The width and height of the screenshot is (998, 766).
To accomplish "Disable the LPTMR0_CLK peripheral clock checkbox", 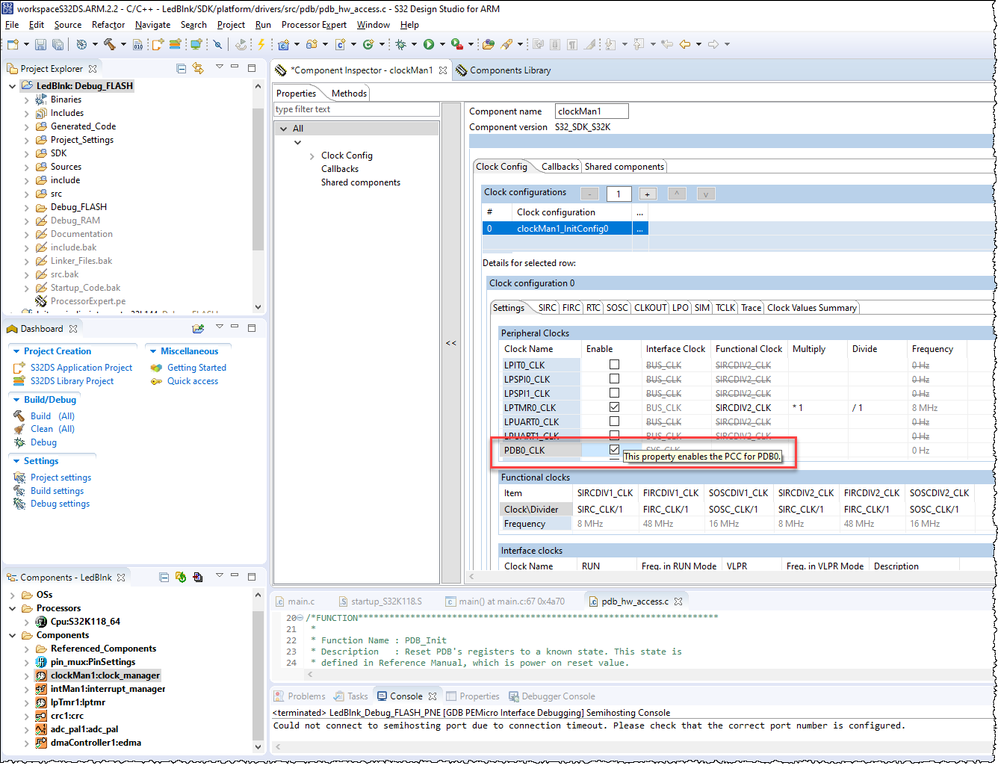I will click(x=614, y=408).
